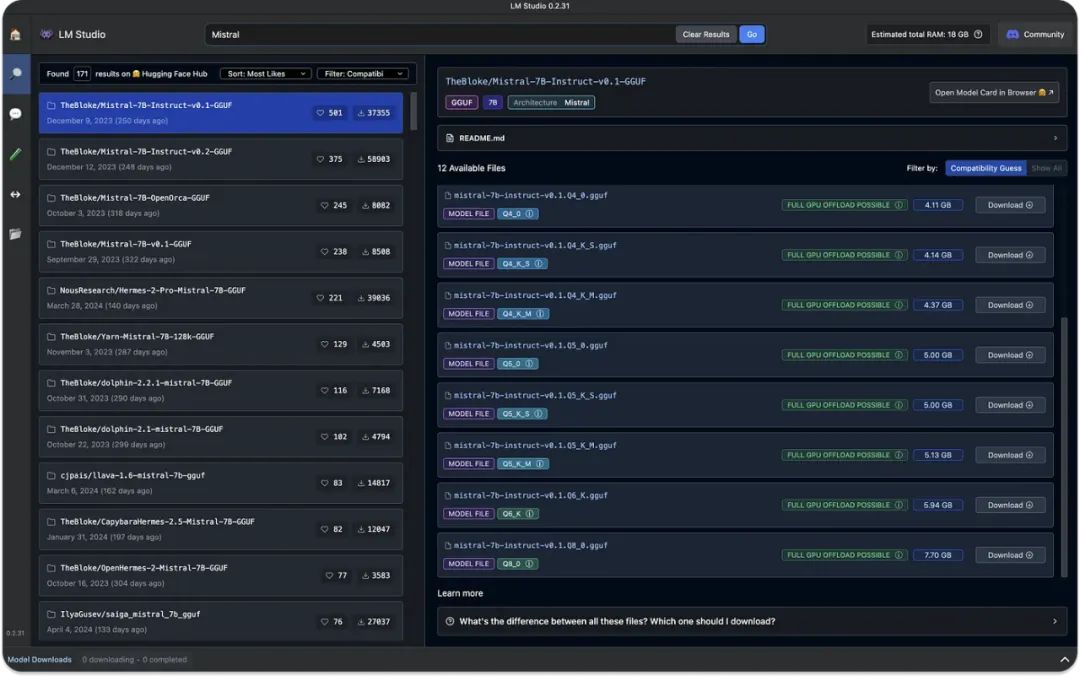Click Estimated total RAM: 18 GB text
This screenshot has width=1080, height=676.
[x=920, y=34]
